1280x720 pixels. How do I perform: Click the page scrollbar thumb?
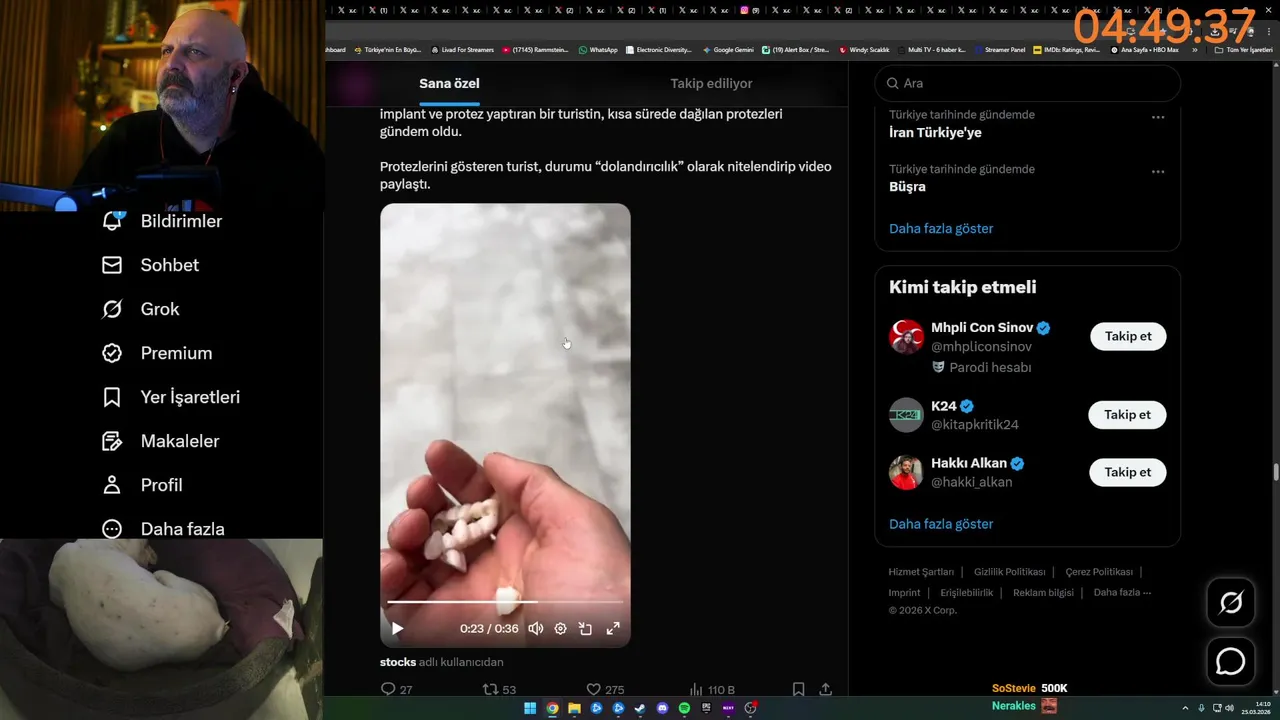tap(1275, 472)
